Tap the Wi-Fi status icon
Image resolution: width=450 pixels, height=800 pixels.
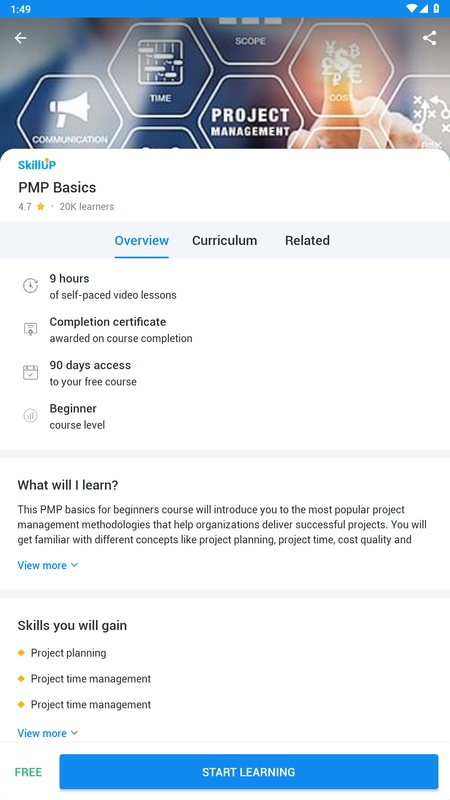411,9
